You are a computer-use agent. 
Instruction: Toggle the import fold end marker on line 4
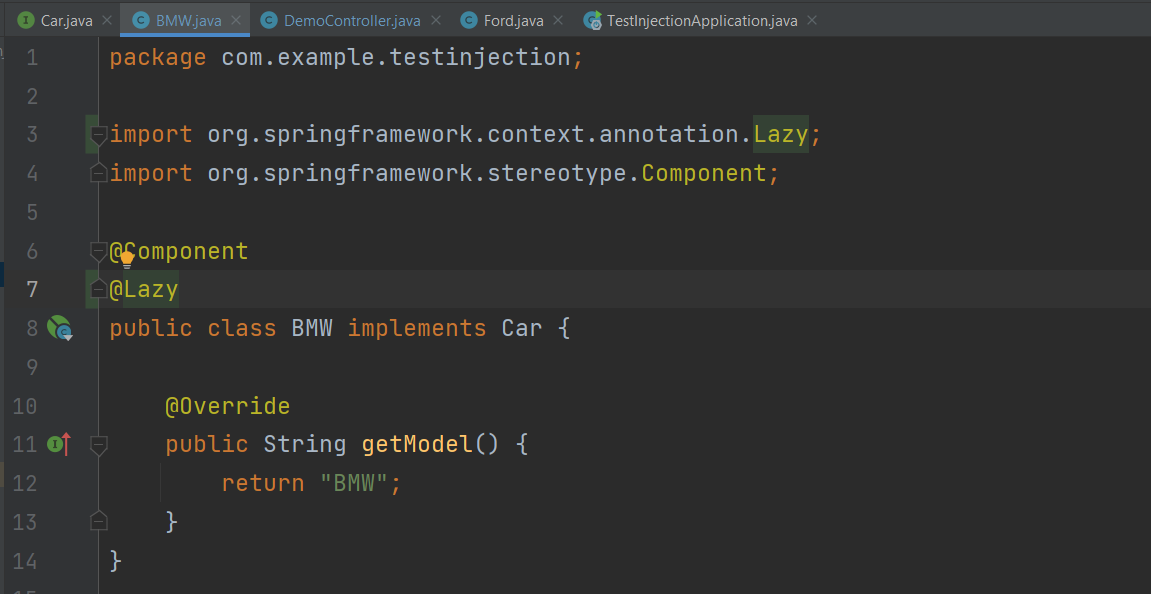tap(98, 173)
